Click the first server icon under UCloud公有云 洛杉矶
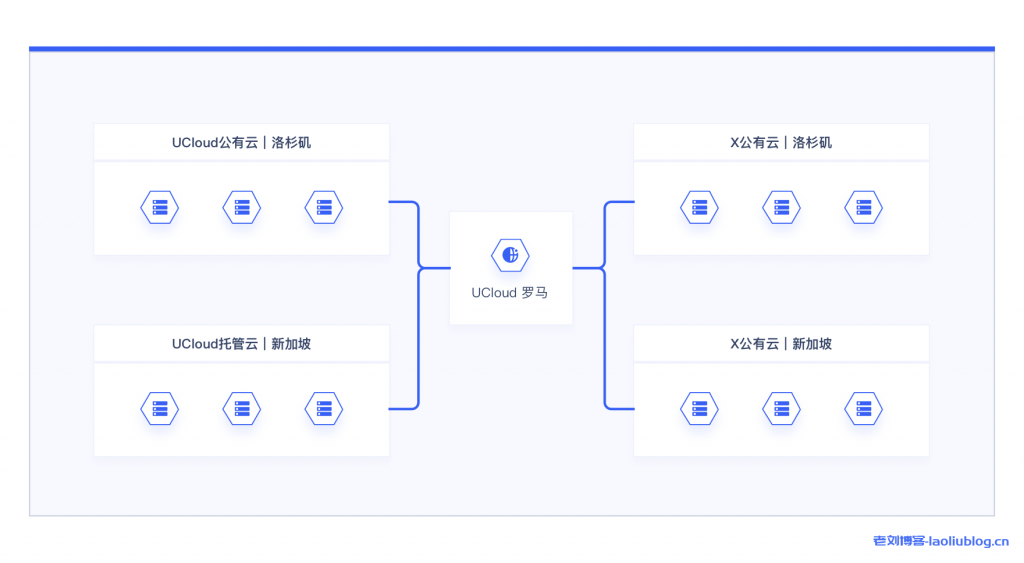Image resolution: width=1024 pixels, height=563 pixels. 159,208
